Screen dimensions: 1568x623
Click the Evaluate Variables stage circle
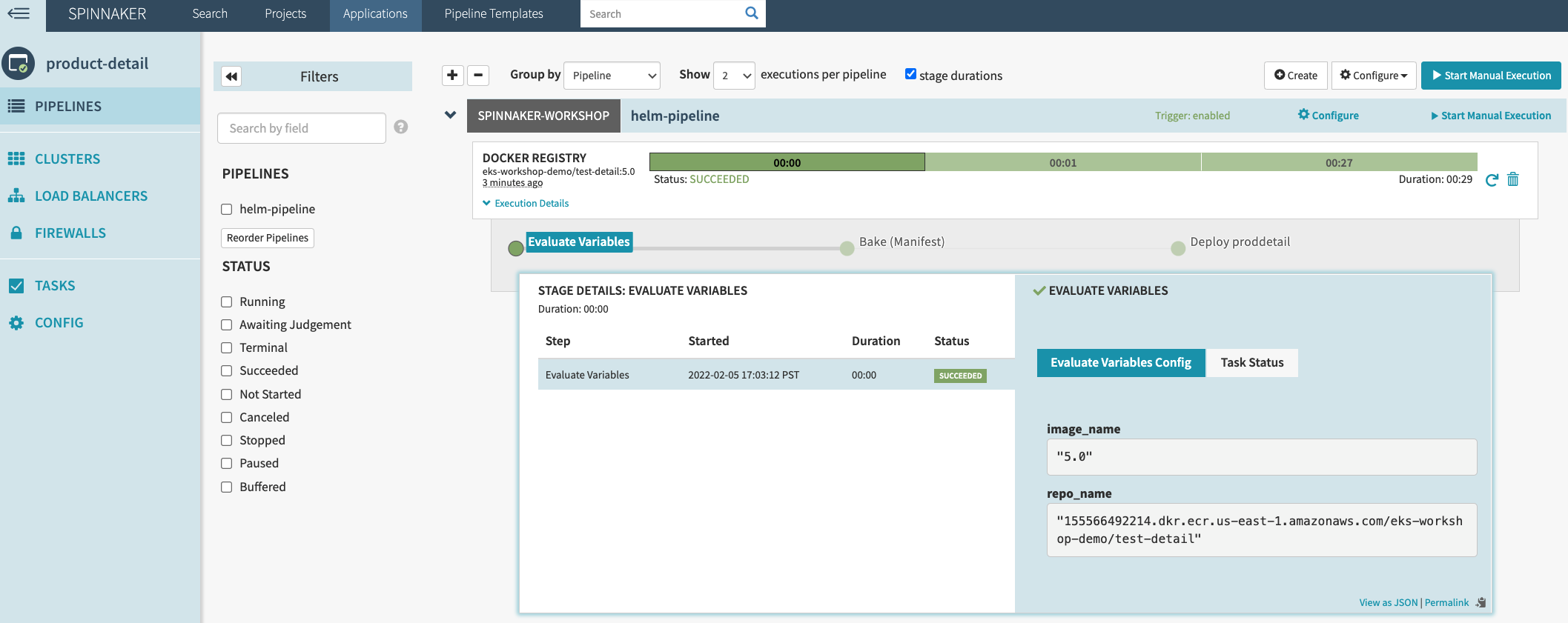516,248
